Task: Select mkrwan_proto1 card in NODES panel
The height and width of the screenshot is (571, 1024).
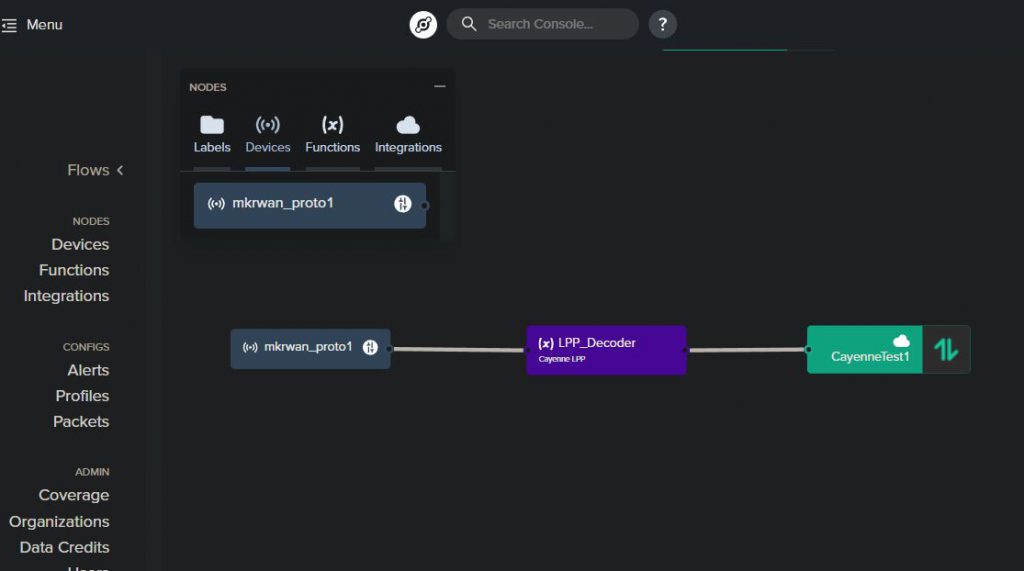Action: pyautogui.click(x=310, y=205)
